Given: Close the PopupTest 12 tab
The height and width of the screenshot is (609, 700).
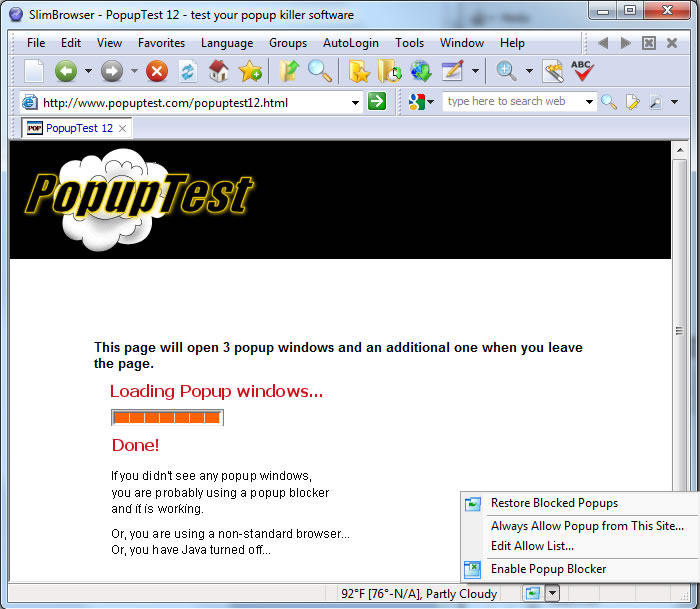Looking at the screenshot, I should [122, 129].
